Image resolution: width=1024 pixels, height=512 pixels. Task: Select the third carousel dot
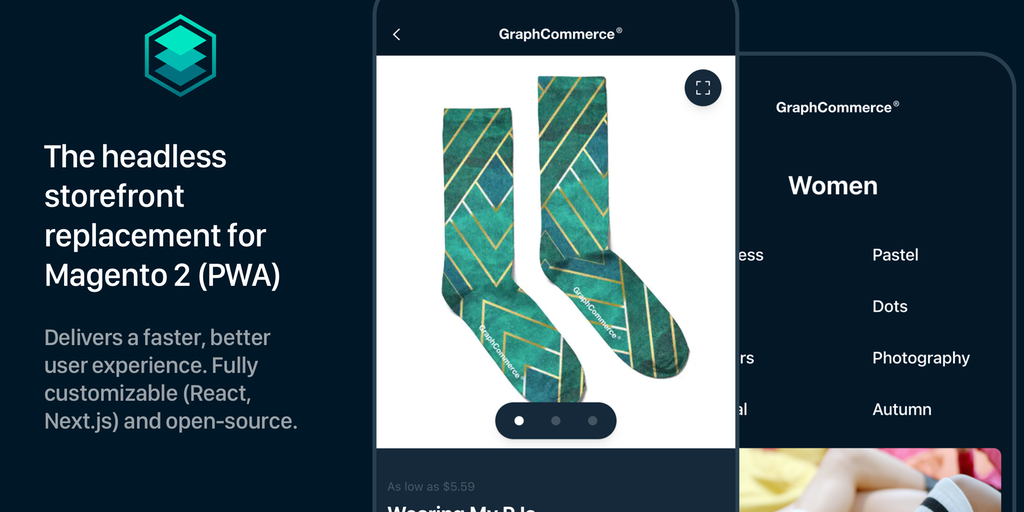[592, 421]
